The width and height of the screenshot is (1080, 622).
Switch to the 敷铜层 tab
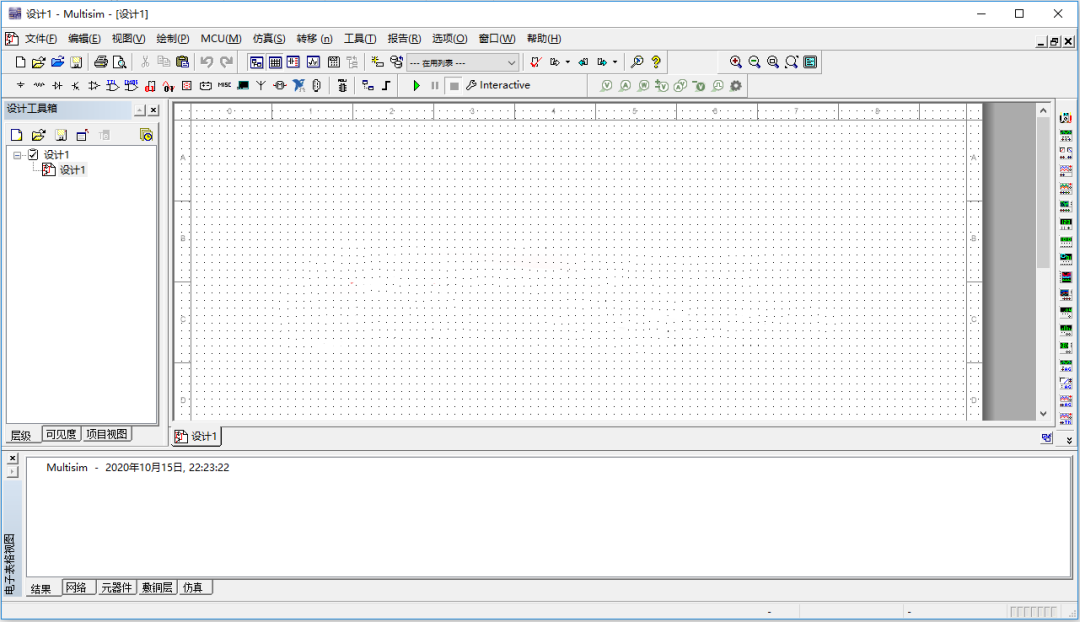pos(157,588)
